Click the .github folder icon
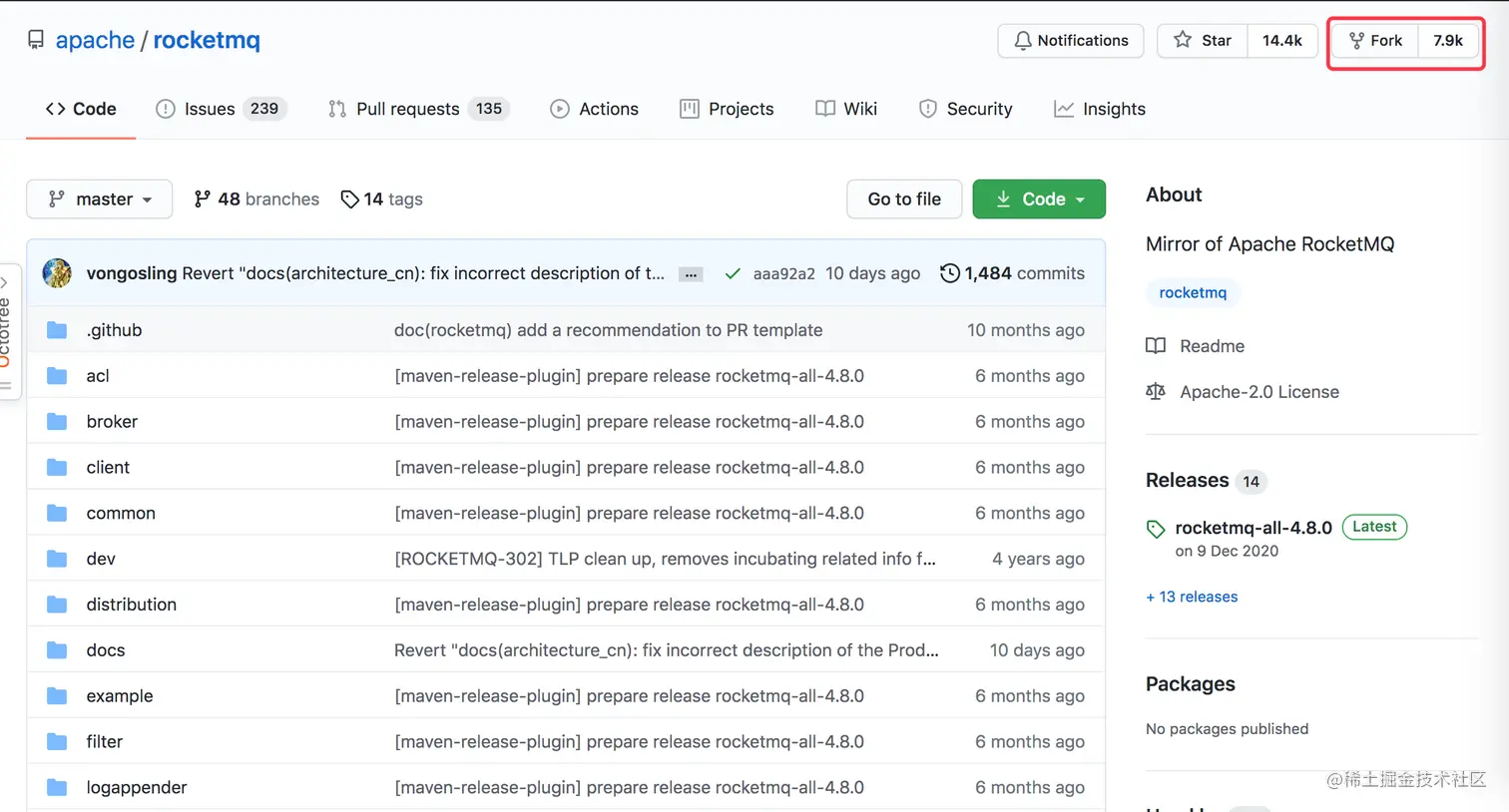 point(57,330)
